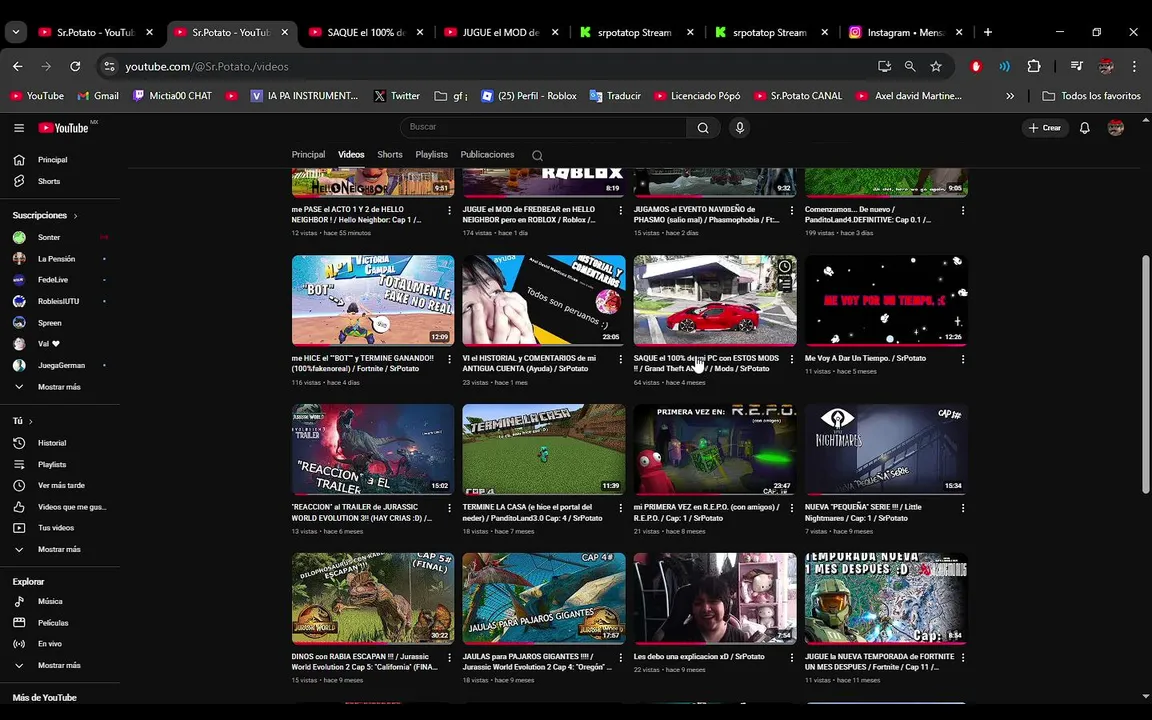Open the zoom magnifier in address bar
Image resolution: width=1152 pixels, height=720 pixels.
910,66
